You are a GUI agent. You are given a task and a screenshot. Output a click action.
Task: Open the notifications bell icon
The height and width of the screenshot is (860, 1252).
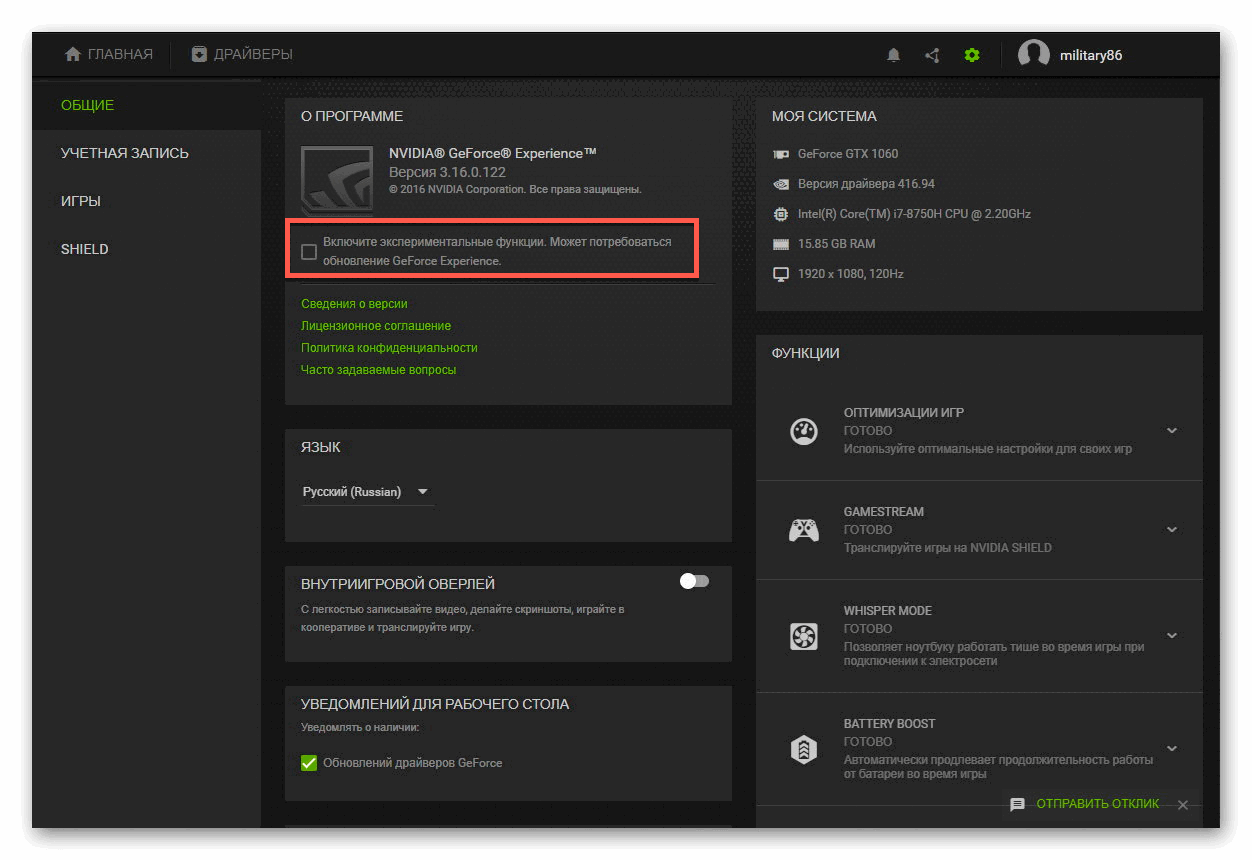pyautogui.click(x=894, y=56)
